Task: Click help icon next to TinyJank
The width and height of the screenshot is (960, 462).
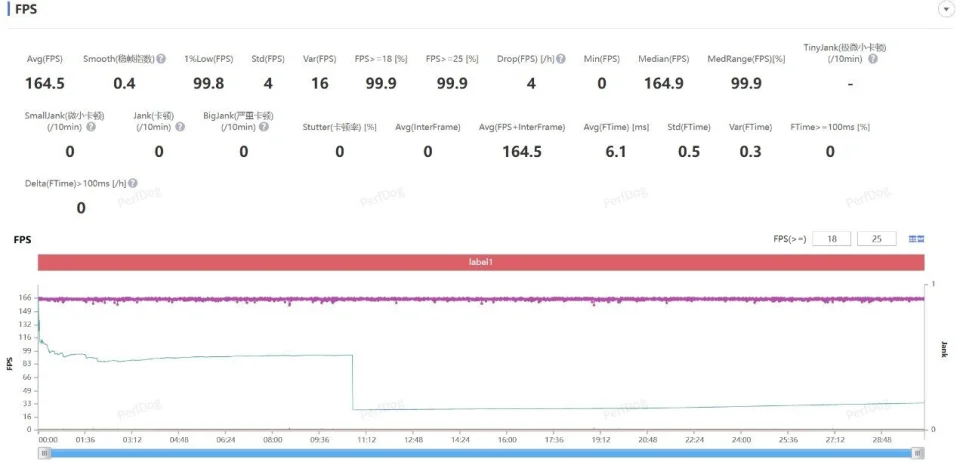Action: 873,59
